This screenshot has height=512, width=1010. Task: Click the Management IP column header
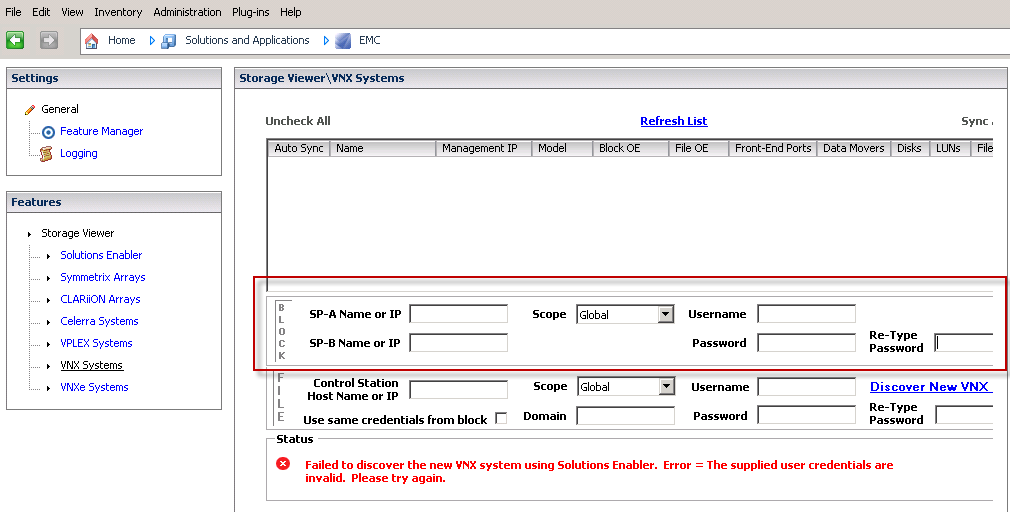pyautogui.click(x=484, y=148)
